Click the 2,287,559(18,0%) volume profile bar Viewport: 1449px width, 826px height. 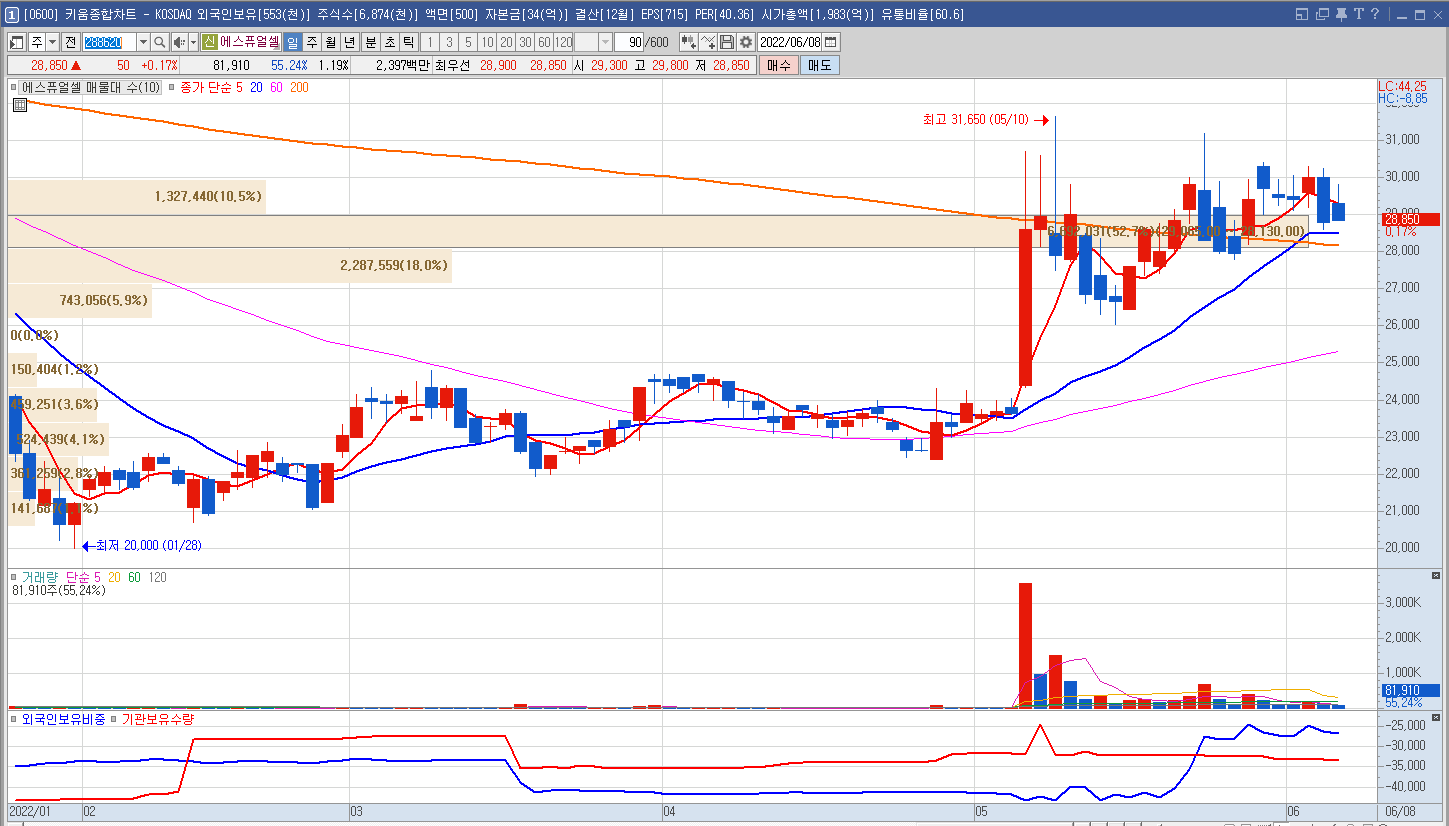(x=230, y=266)
